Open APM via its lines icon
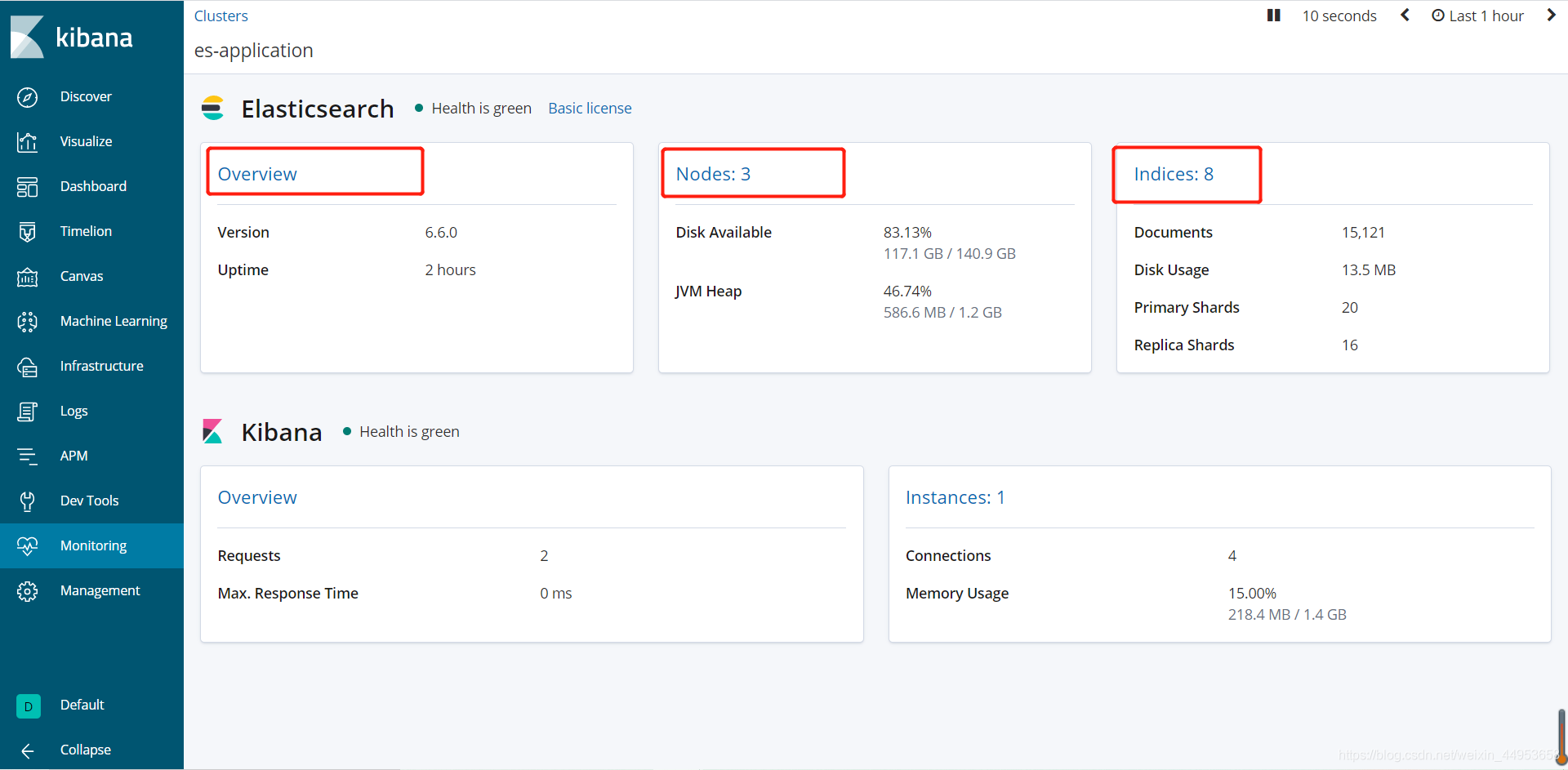Image resolution: width=1568 pixels, height=770 pixels. [27, 456]
